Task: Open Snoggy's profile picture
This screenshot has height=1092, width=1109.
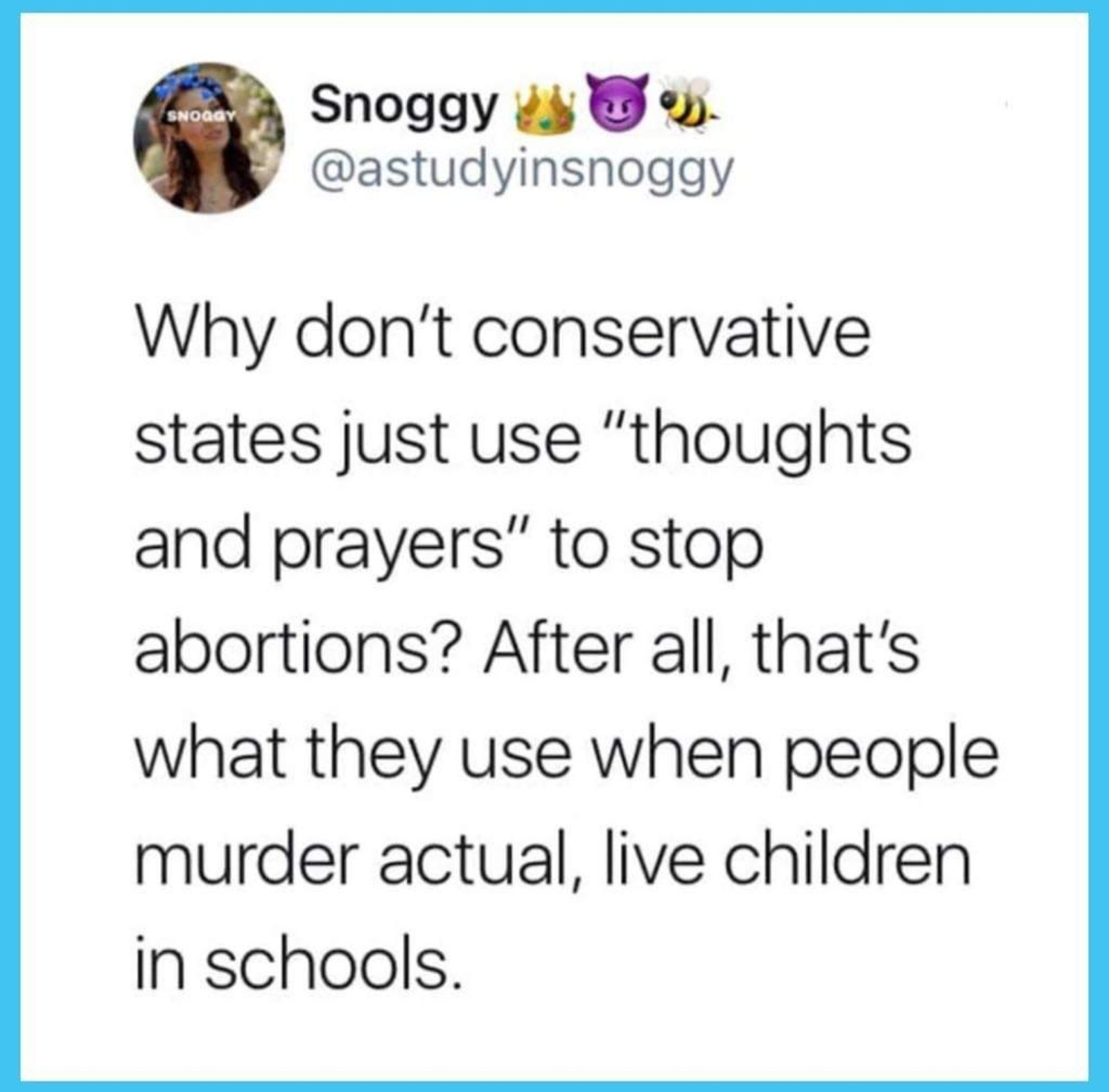Action: coord(209,137)
